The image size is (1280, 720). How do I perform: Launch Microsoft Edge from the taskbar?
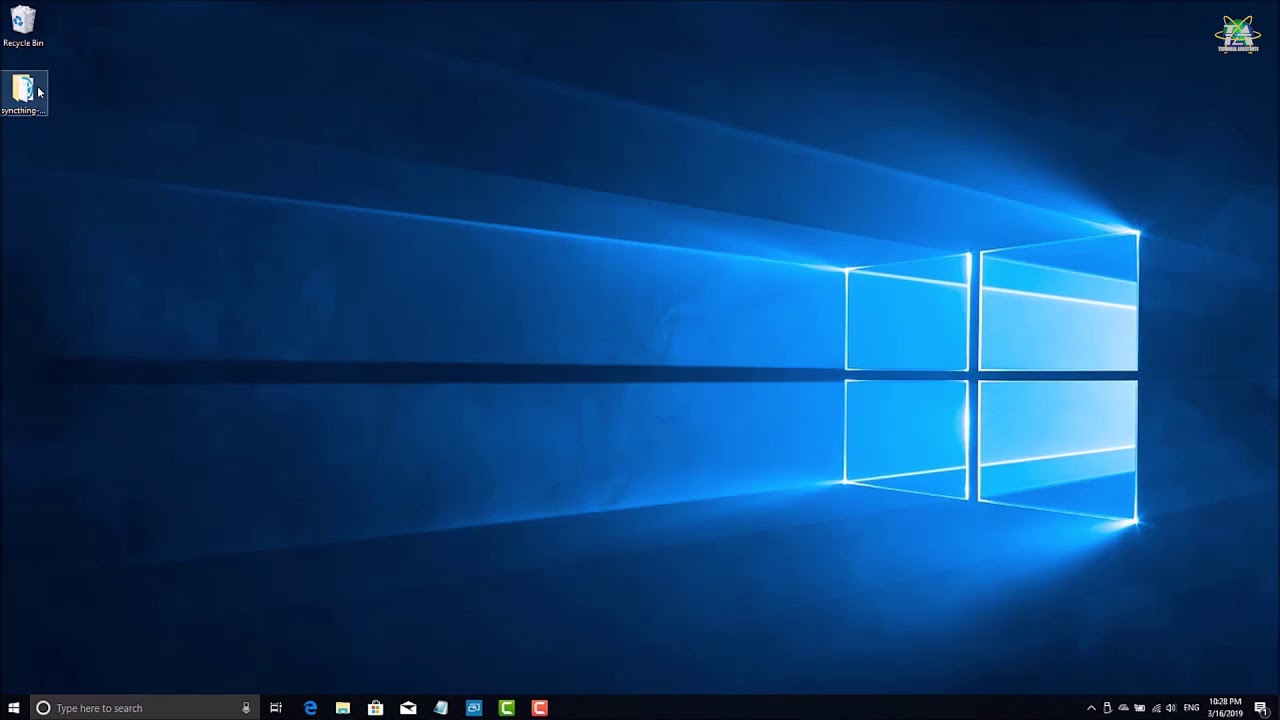[310, 708]
